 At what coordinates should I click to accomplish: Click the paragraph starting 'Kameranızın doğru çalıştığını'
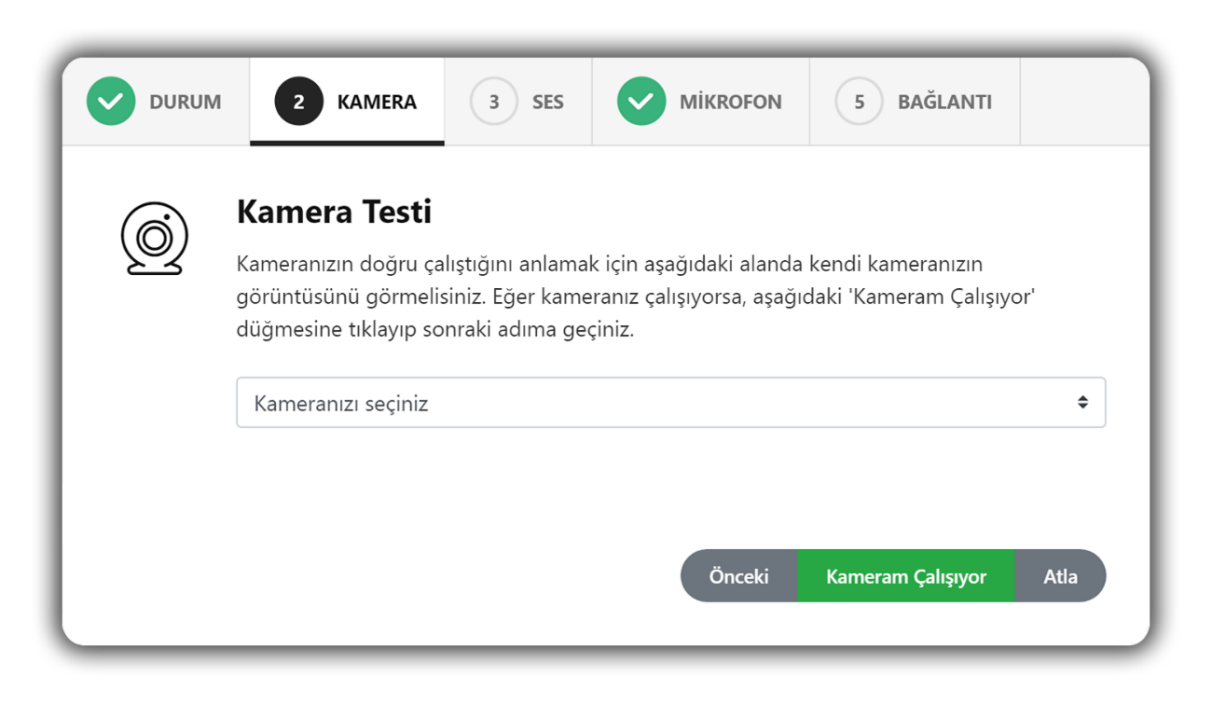pyautogui.click(x=636, y=297)
